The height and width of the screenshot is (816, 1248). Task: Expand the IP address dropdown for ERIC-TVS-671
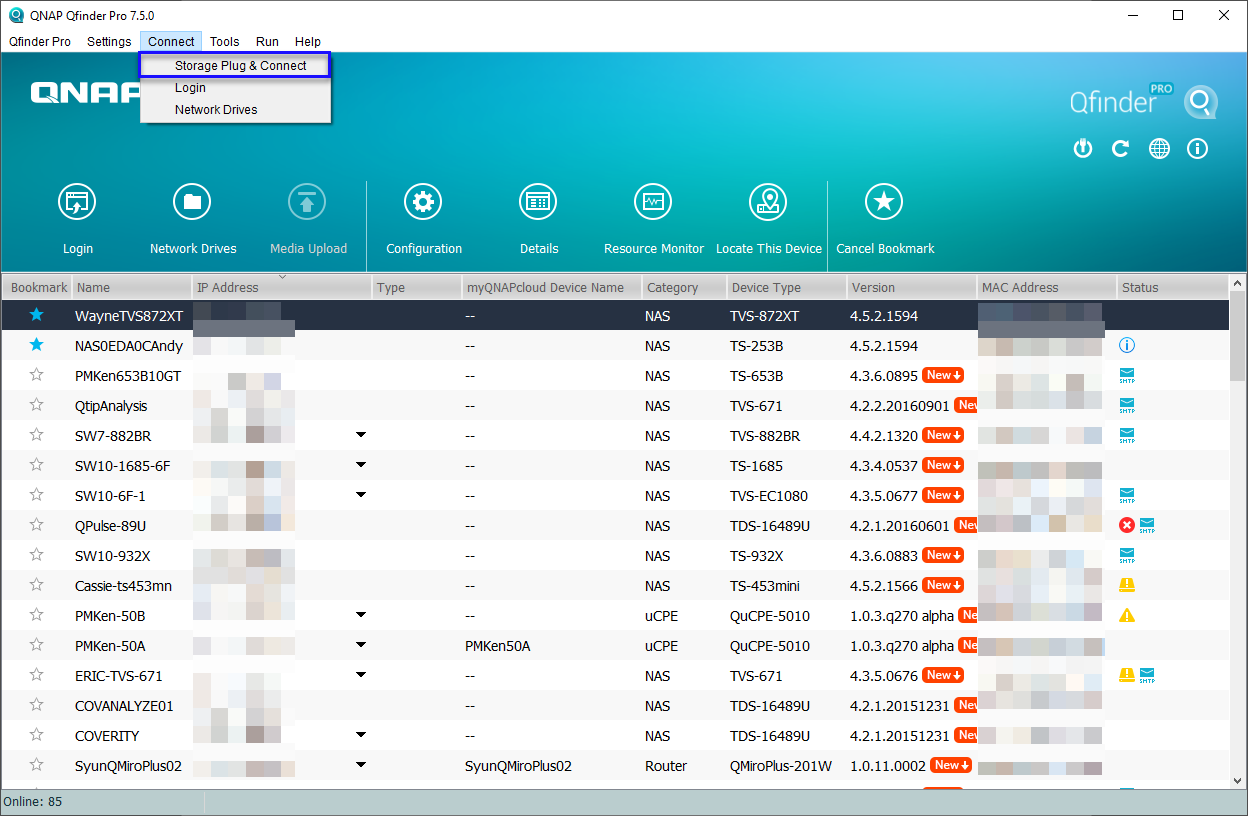tap(361, 675)
